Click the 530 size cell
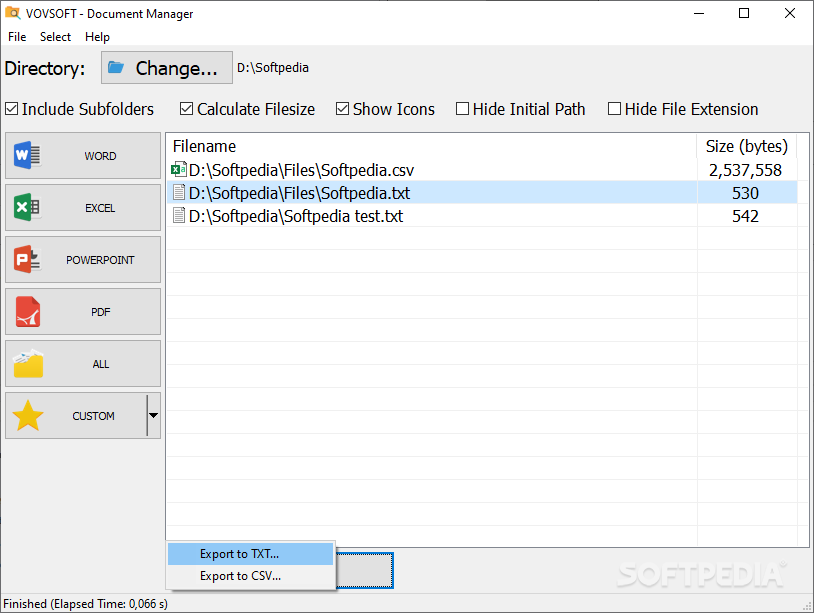 (745, 193)
